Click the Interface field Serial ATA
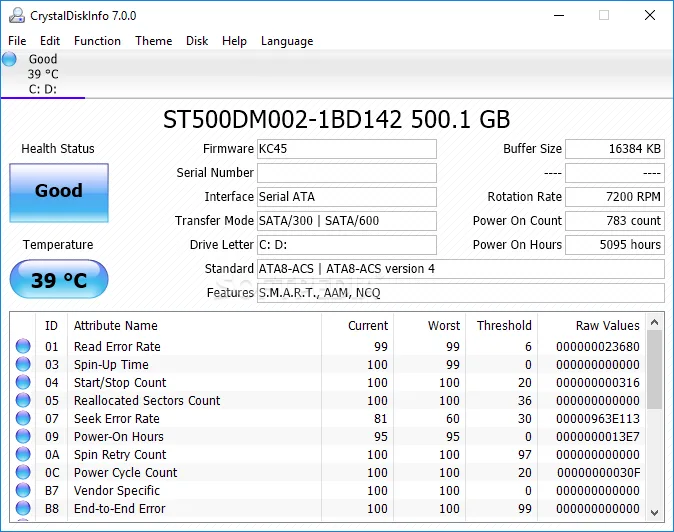Screen dimensions: 674x532 pyautogui.click(x=347, y=197)
